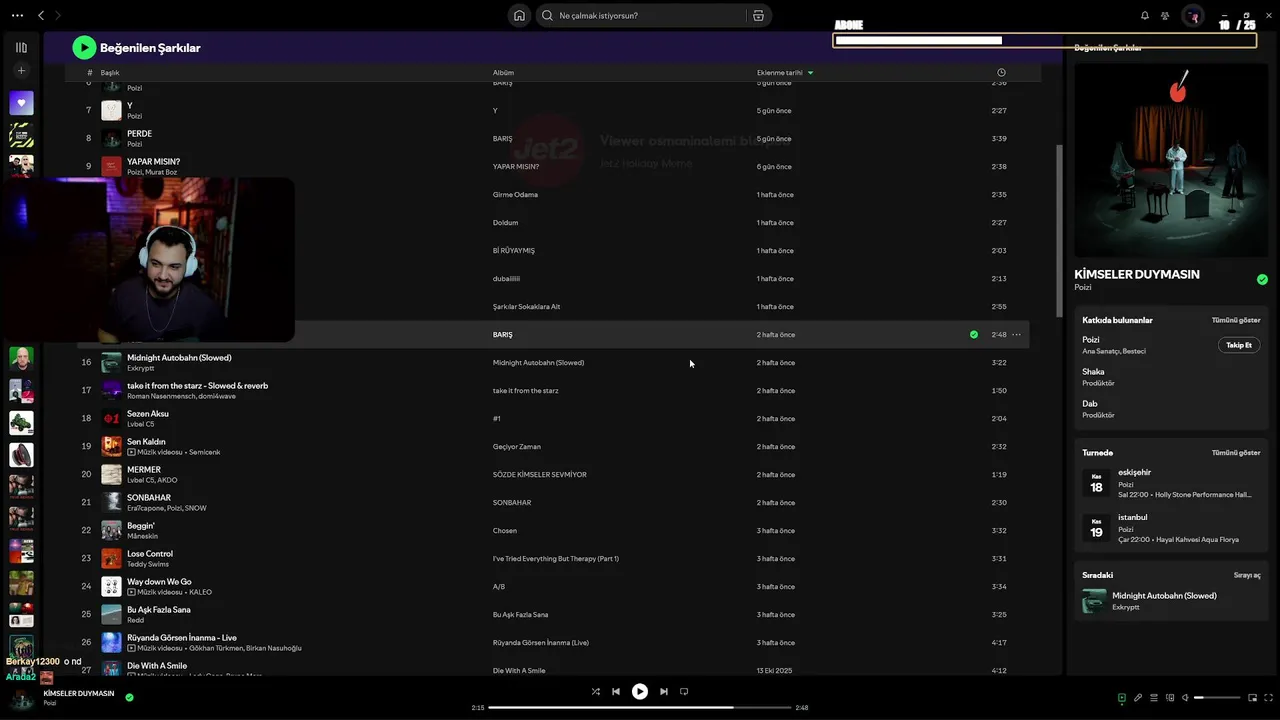The image size is (1280, 720).
Task: Sort tracks by Başlık column header
Action: tap(110, 73)
